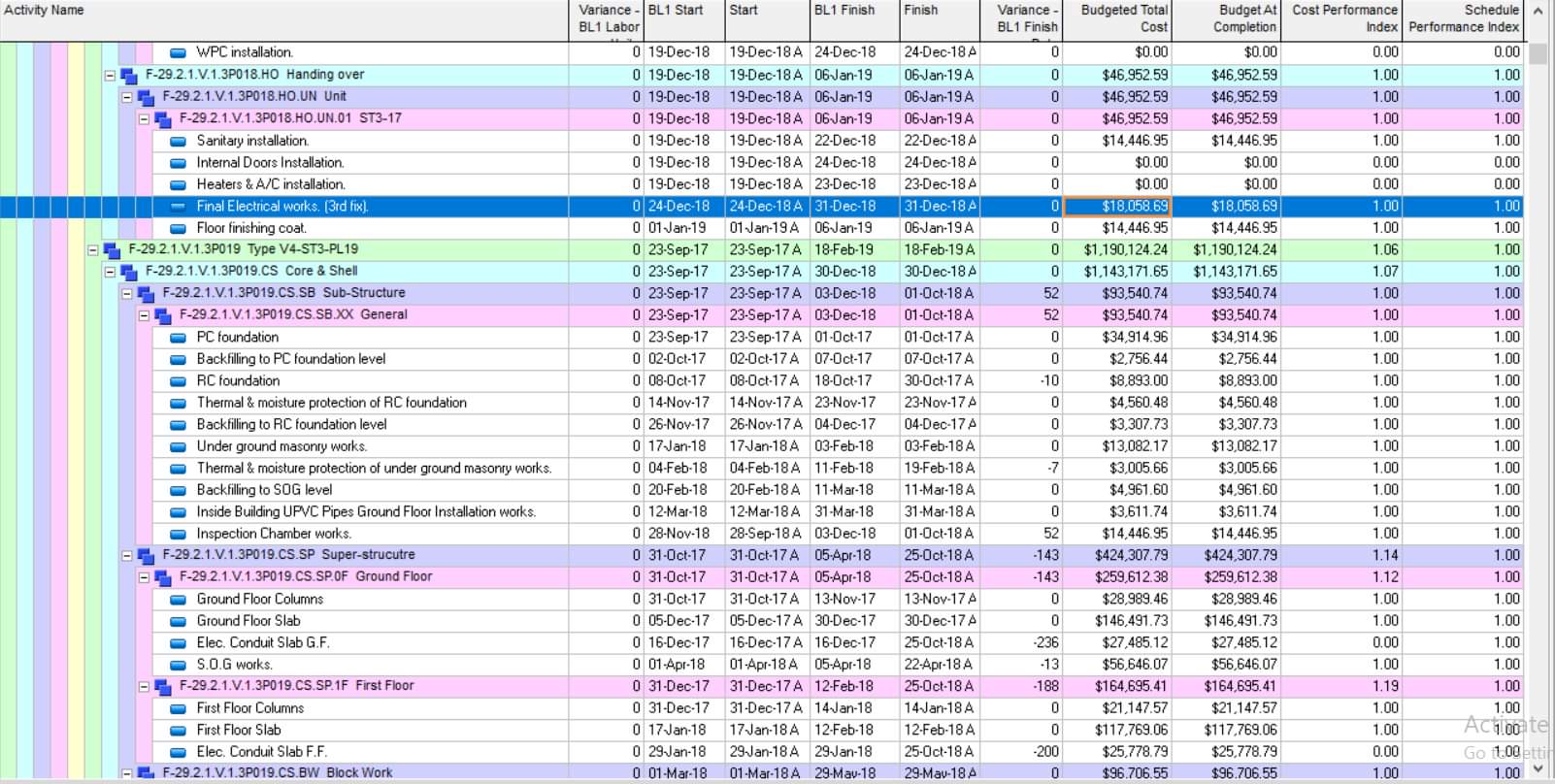Click the Schedule Performance Index header
This screenshot has width=1555, height=784.
pos(1463,20)
